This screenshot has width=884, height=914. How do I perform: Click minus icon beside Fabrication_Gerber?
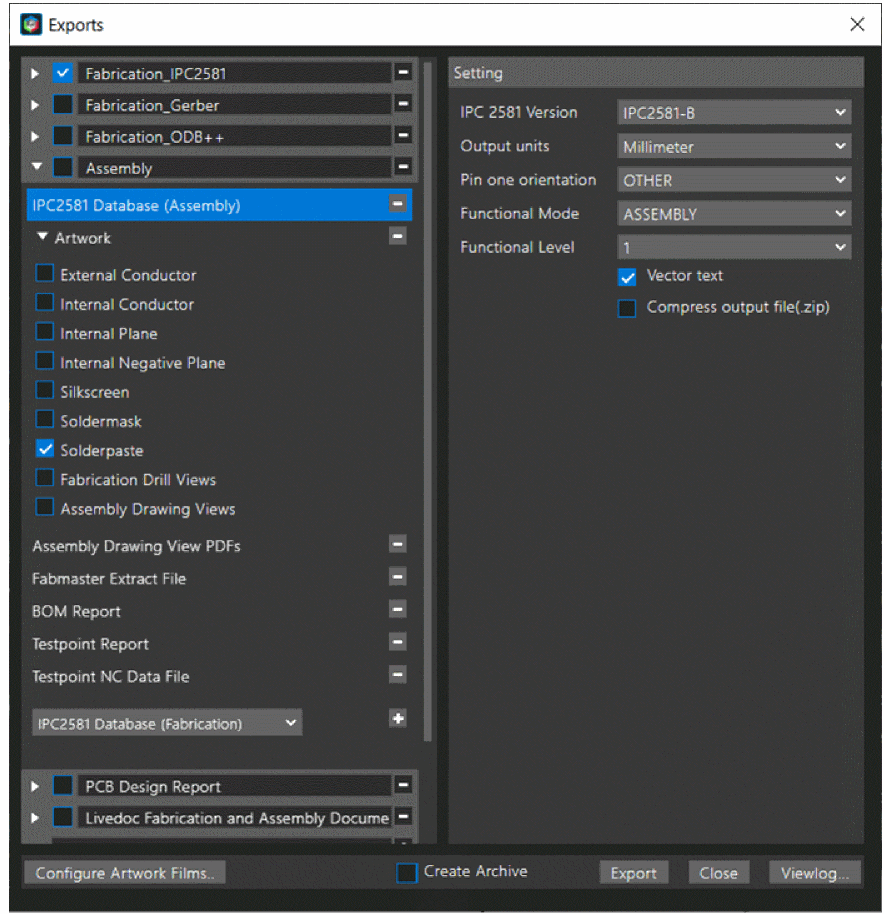403,104
